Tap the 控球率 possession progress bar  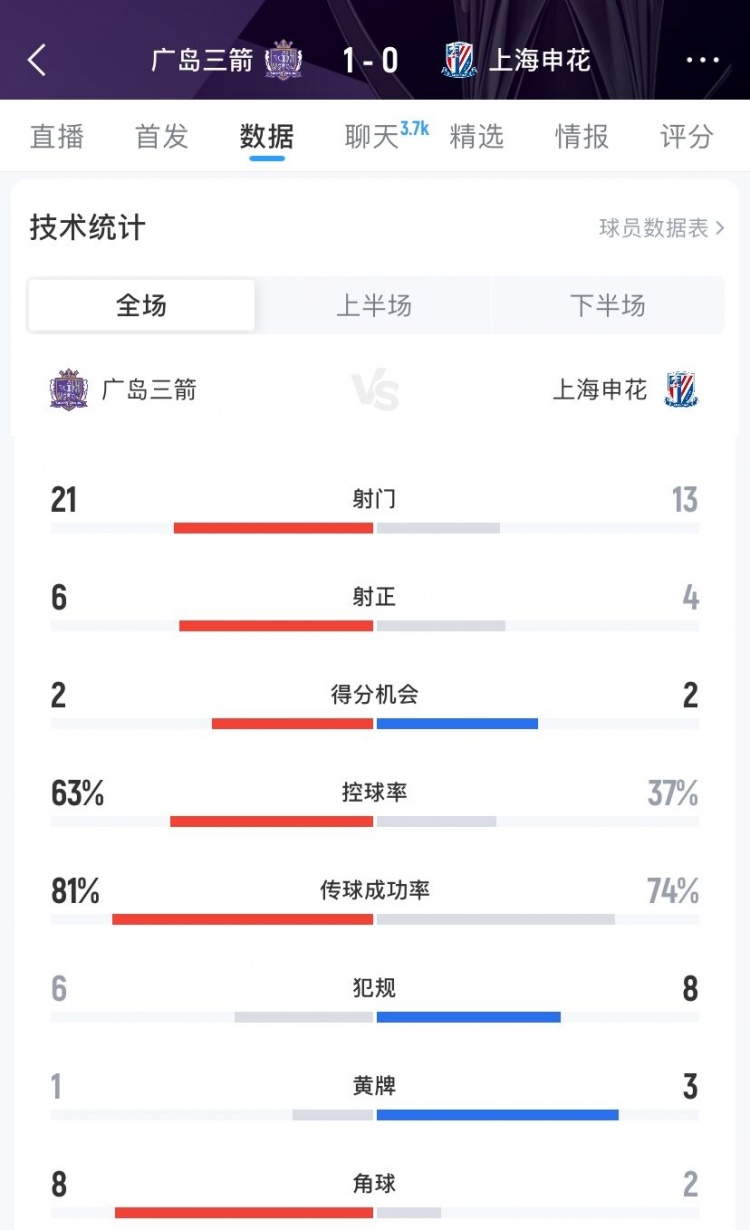[x=375, y=819]
